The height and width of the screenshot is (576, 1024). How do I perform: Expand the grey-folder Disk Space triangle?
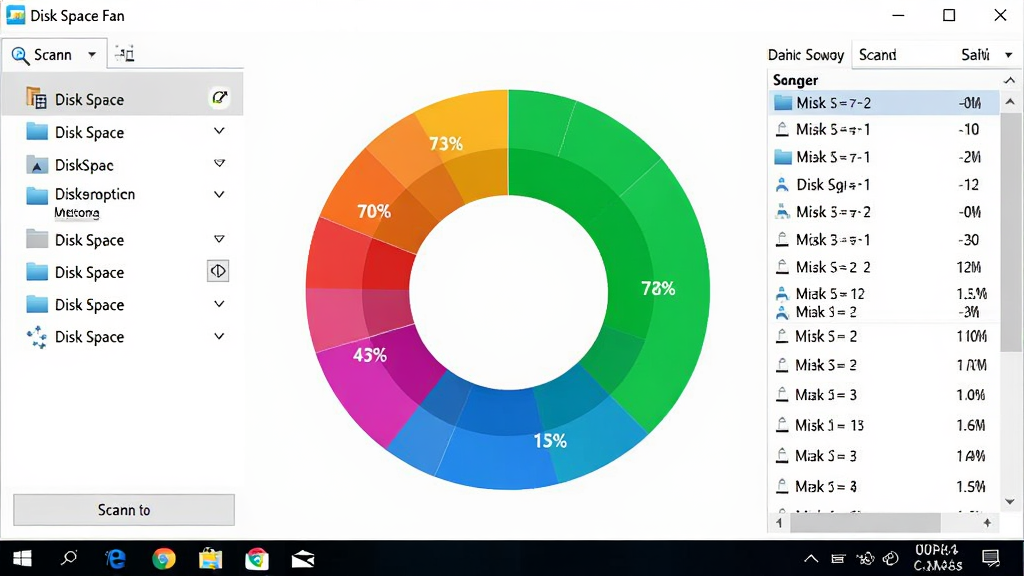(219, 239)
